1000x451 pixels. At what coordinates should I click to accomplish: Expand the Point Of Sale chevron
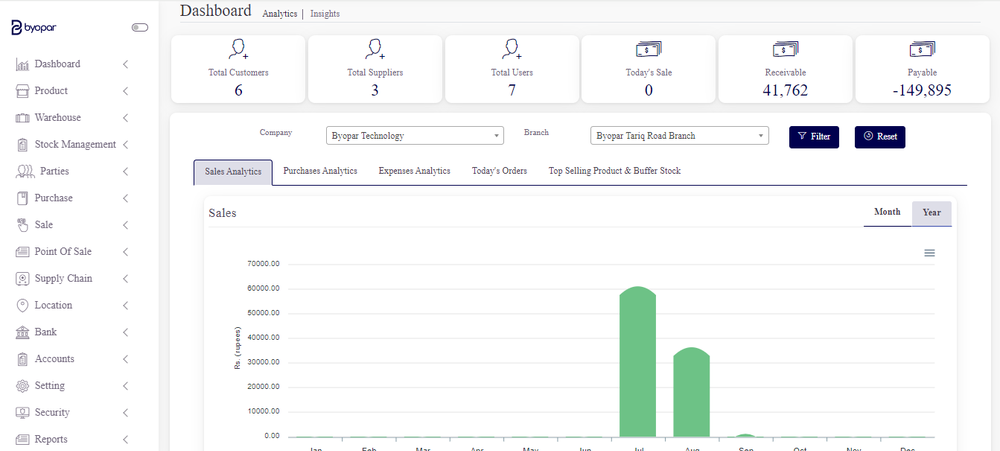click(x=126, y=252)
